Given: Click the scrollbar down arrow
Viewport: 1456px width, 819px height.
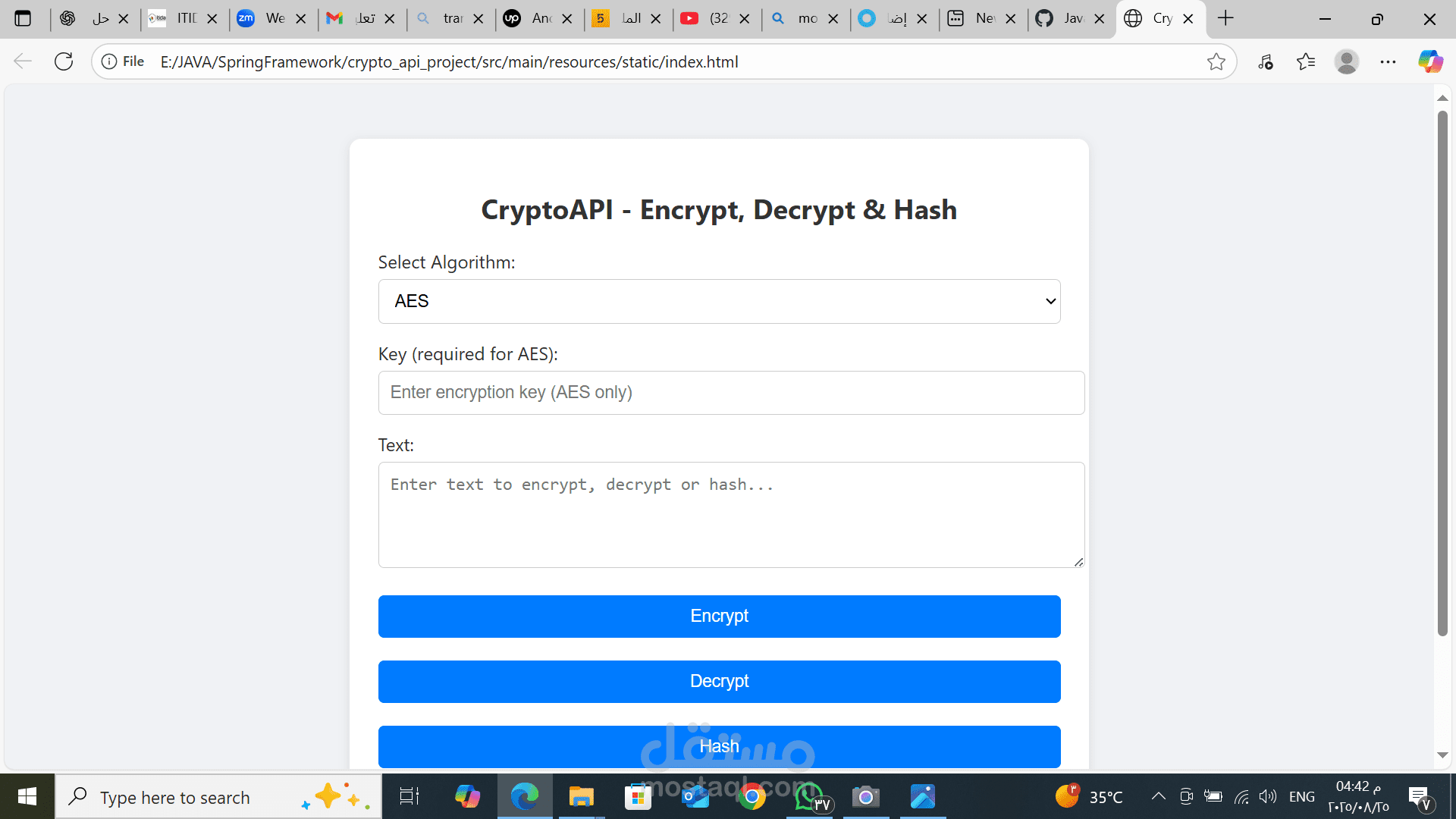Looking at the screenshot, I should tap(1442, 755).
